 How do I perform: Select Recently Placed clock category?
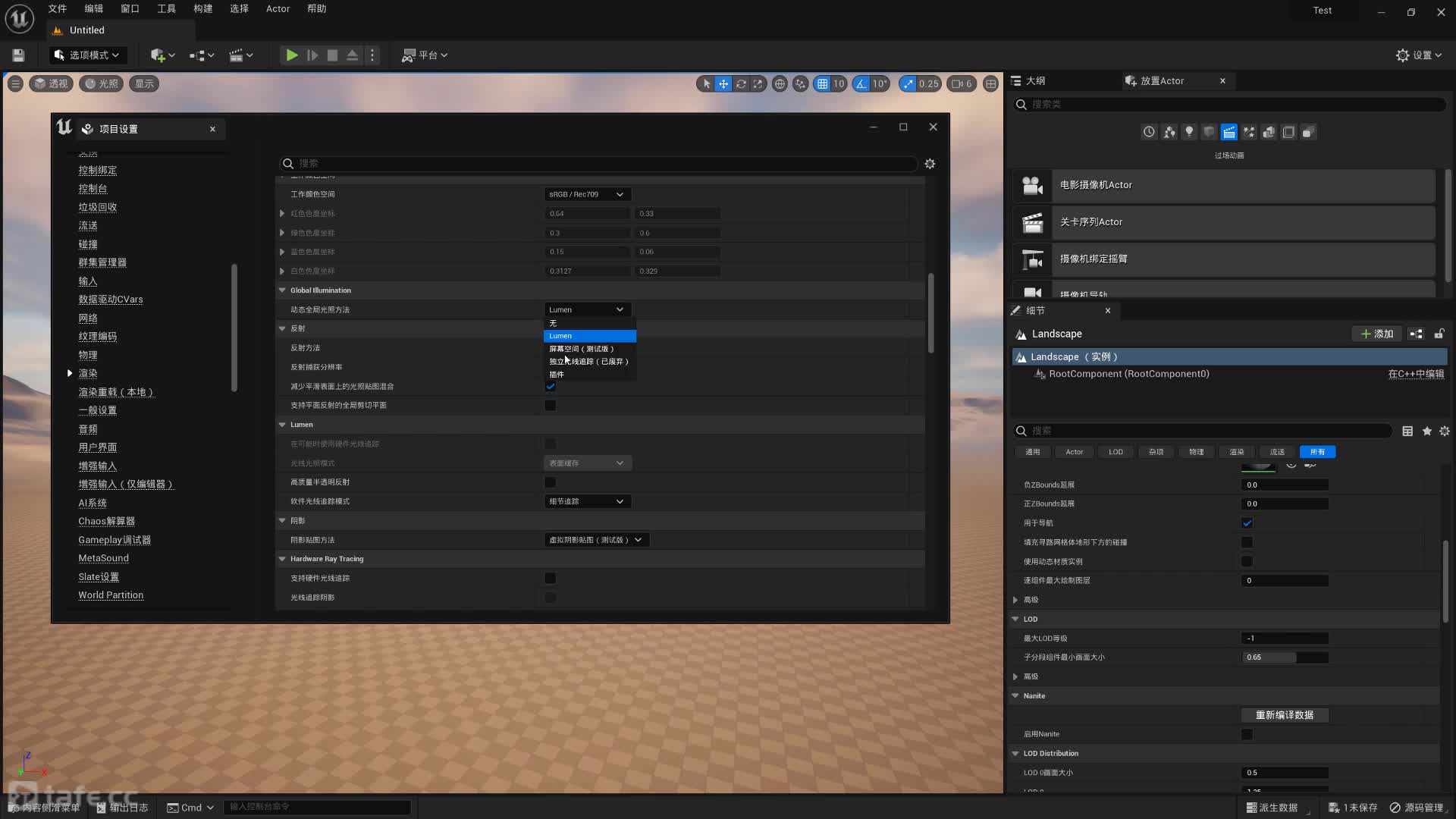(x=1150, y=133)
